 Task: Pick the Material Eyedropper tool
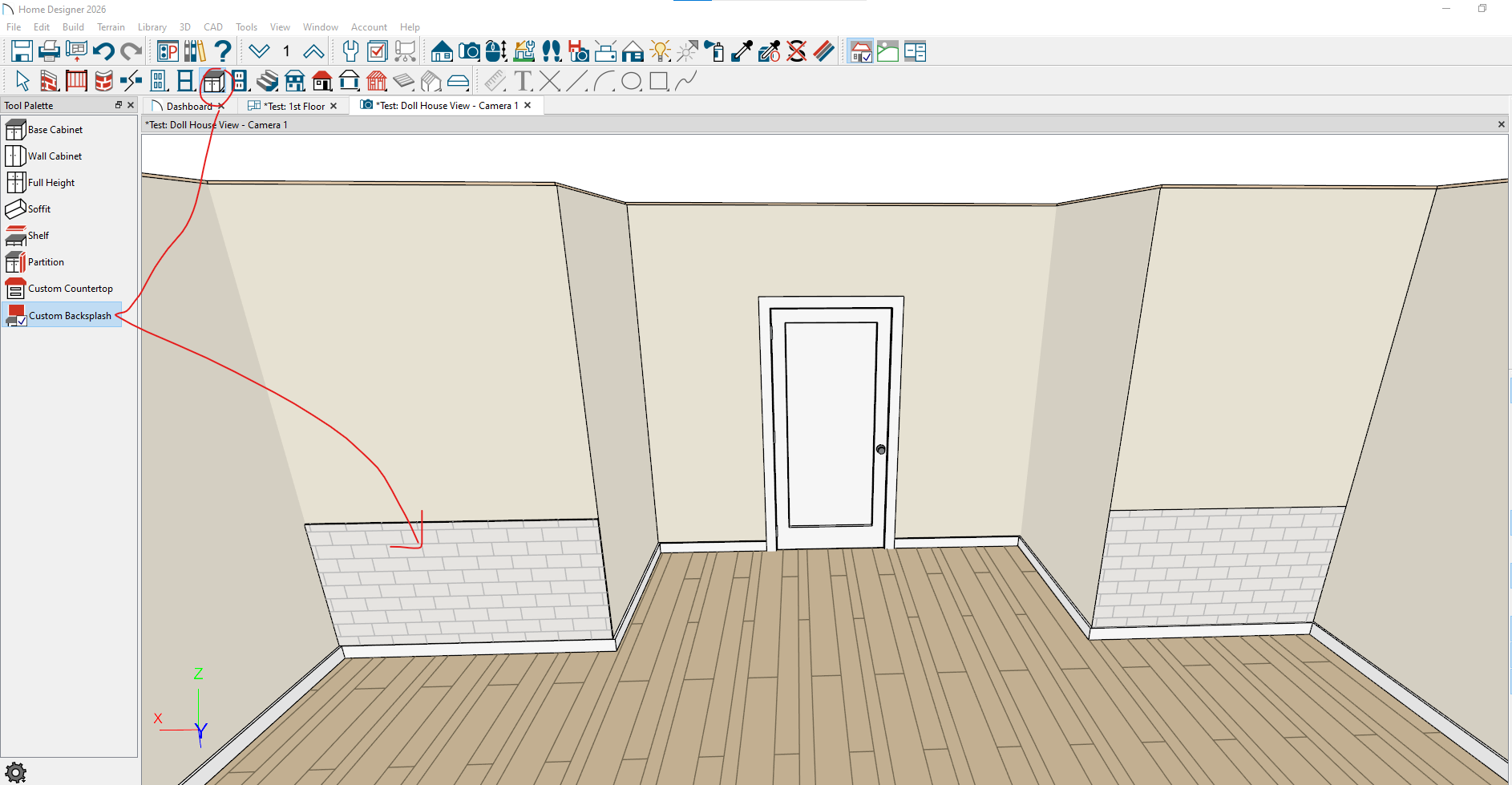tap(742, 51)
